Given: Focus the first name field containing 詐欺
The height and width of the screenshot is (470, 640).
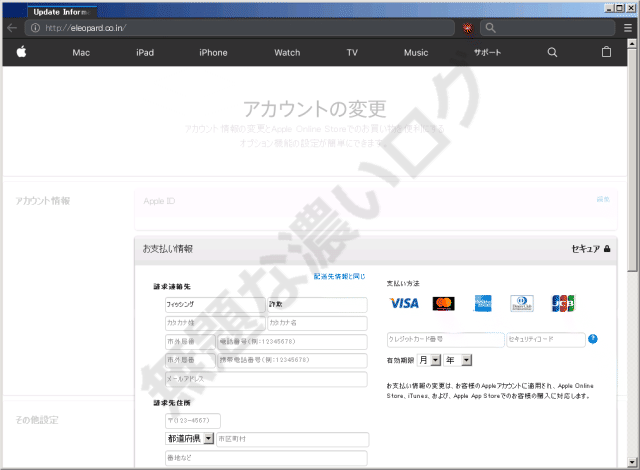Looking at the screenshot, I should [x=317, y=304].
